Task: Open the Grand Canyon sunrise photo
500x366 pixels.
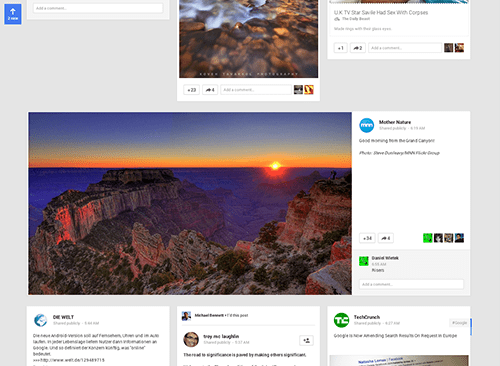Action: (x=190, y=203)
